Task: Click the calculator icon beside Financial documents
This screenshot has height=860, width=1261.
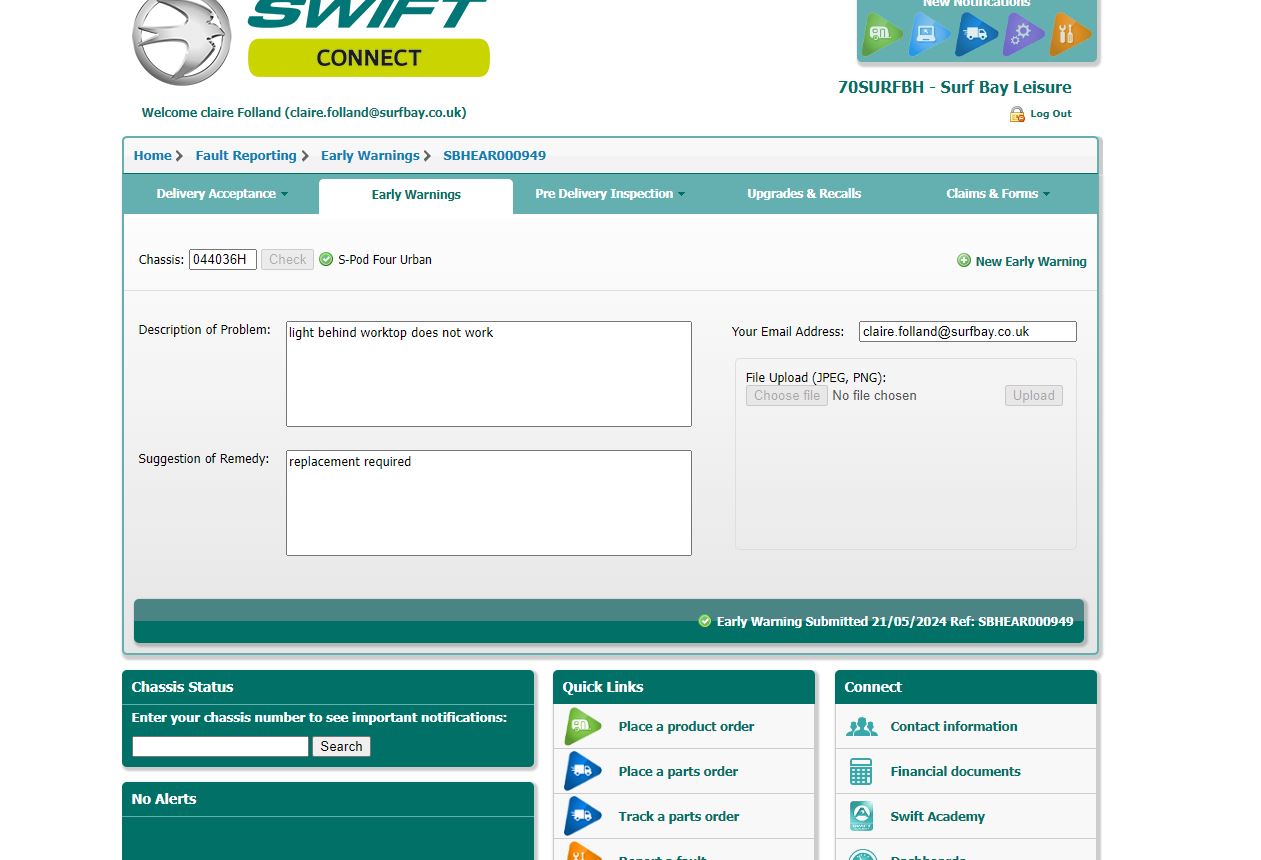Action: pyautogui.click(x=861, y=771)
